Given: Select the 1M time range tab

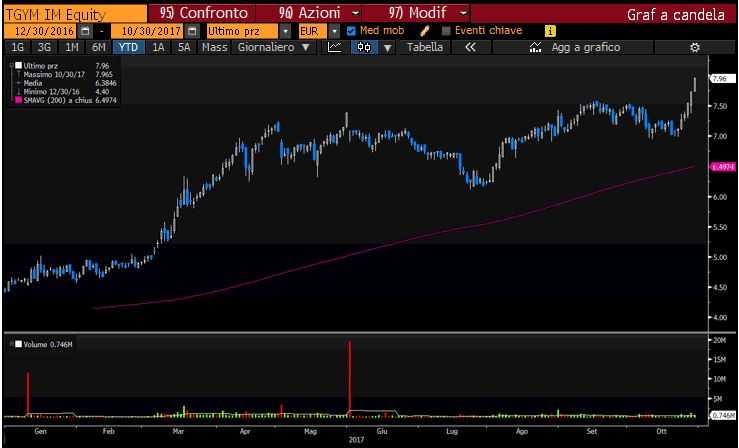Looking at the screenshot, I should 72,47.
